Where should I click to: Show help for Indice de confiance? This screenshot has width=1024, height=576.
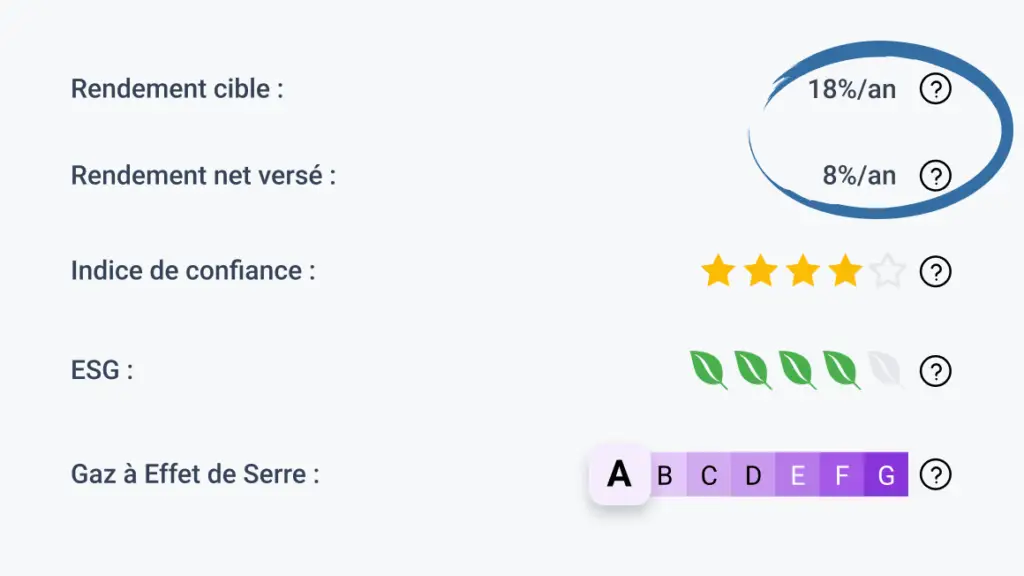pyautogui.click(x=935, y=271)
